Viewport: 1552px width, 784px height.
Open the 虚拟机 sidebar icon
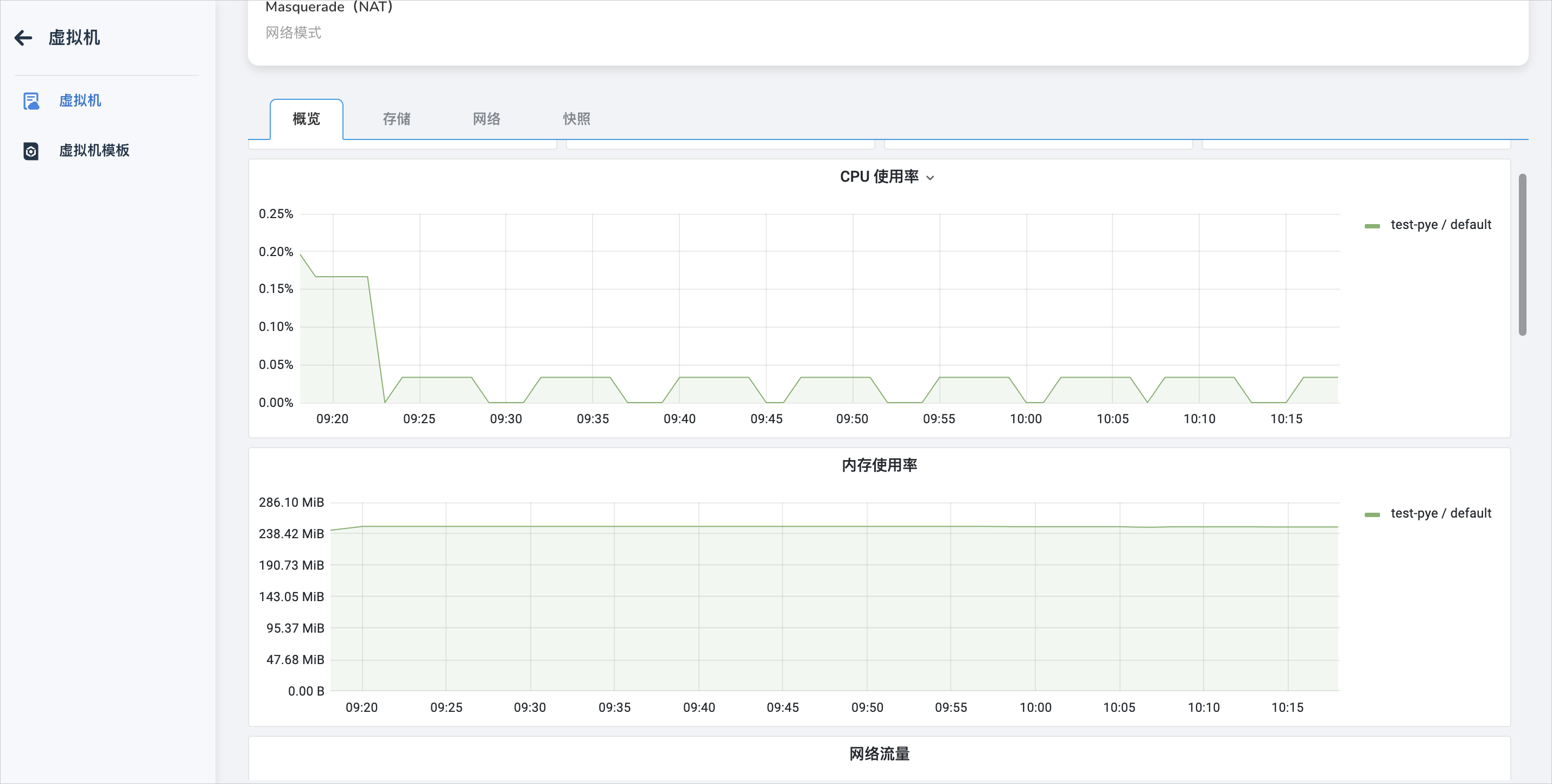pyautogui.click(x=31, y=100)
